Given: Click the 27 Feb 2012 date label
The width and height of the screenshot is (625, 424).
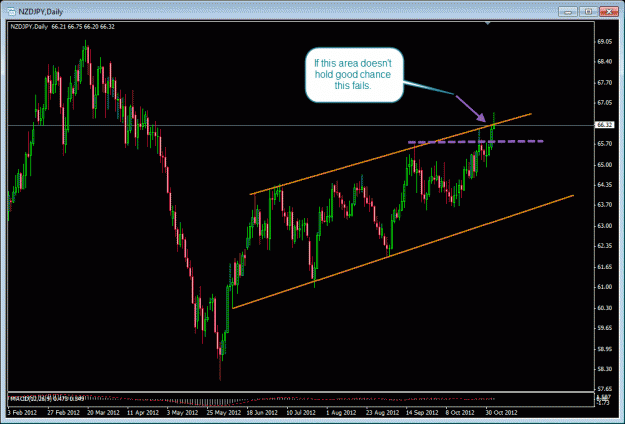Looking at the screenshot, I should (x=63, y=413).
